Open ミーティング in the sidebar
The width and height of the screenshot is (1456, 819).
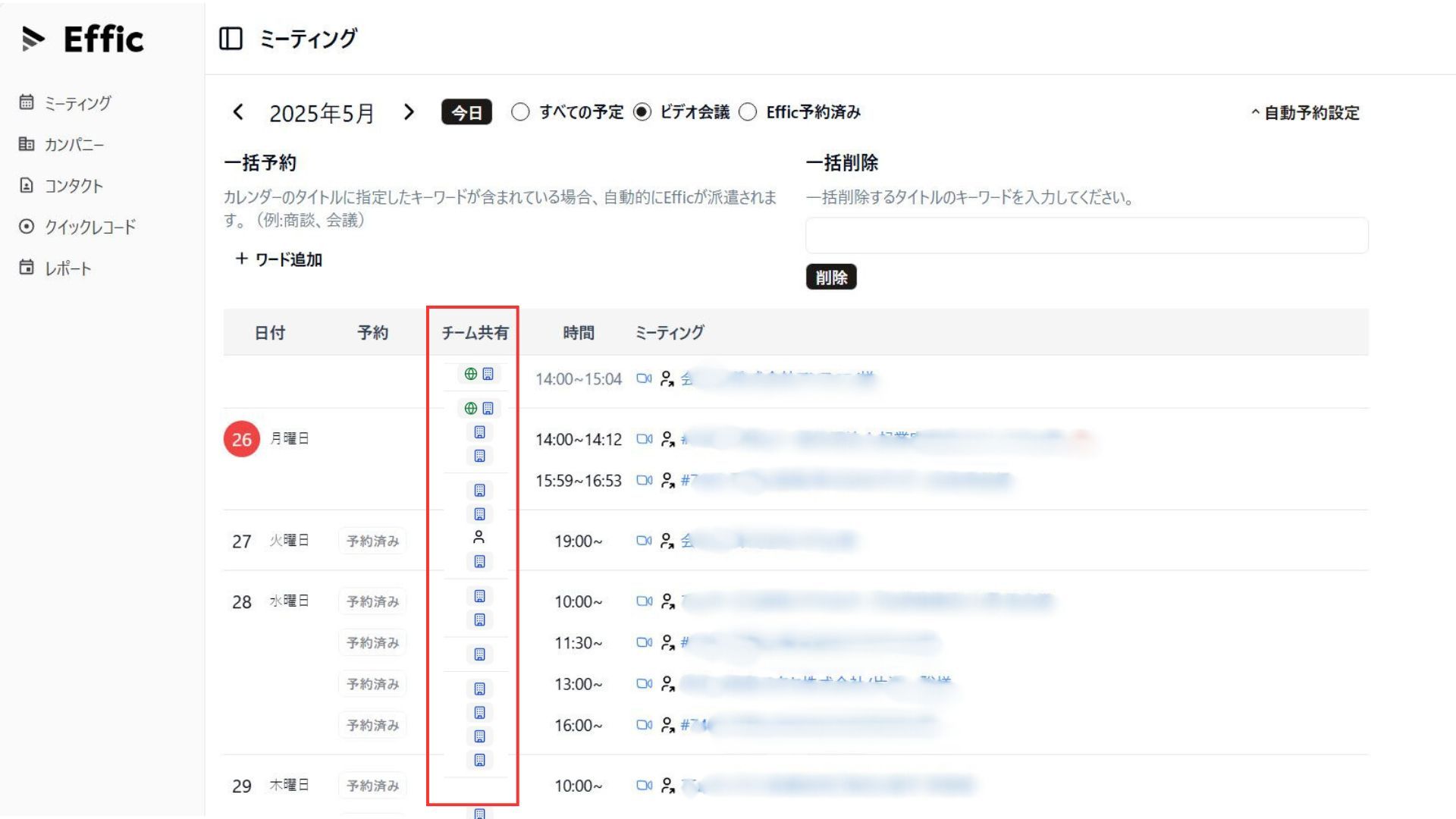pyautogui.click(x=65, y=102)
